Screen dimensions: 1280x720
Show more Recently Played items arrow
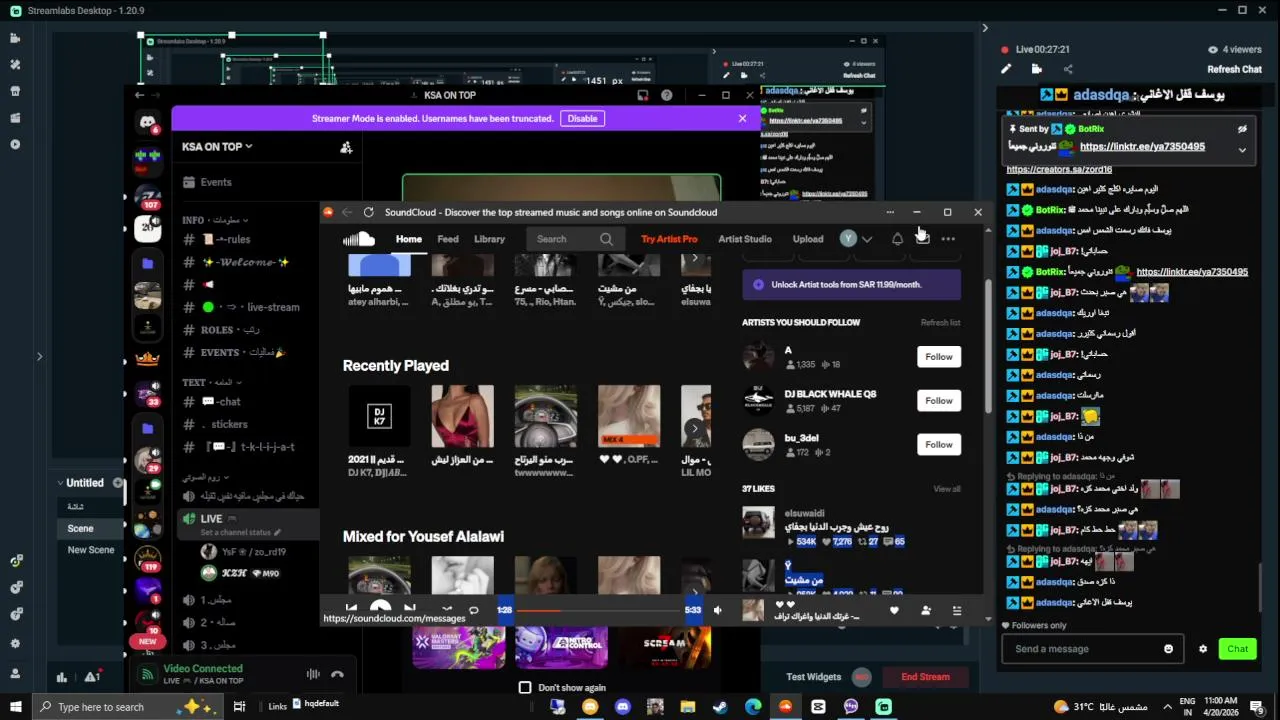coord(695,429)
